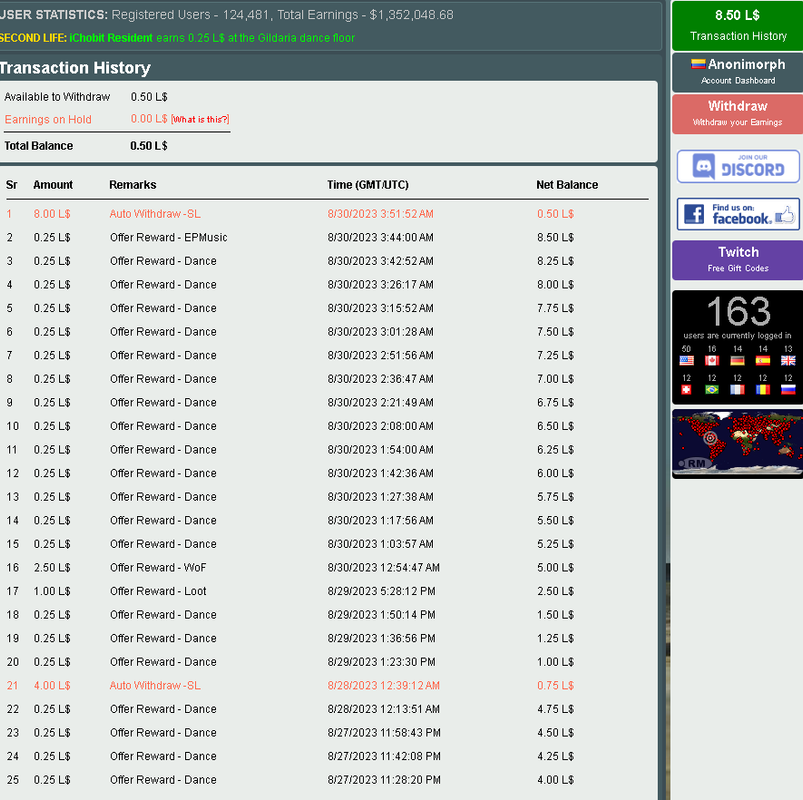
Task: Click the Canada flag icon
Action: click(x=712, y=361)
